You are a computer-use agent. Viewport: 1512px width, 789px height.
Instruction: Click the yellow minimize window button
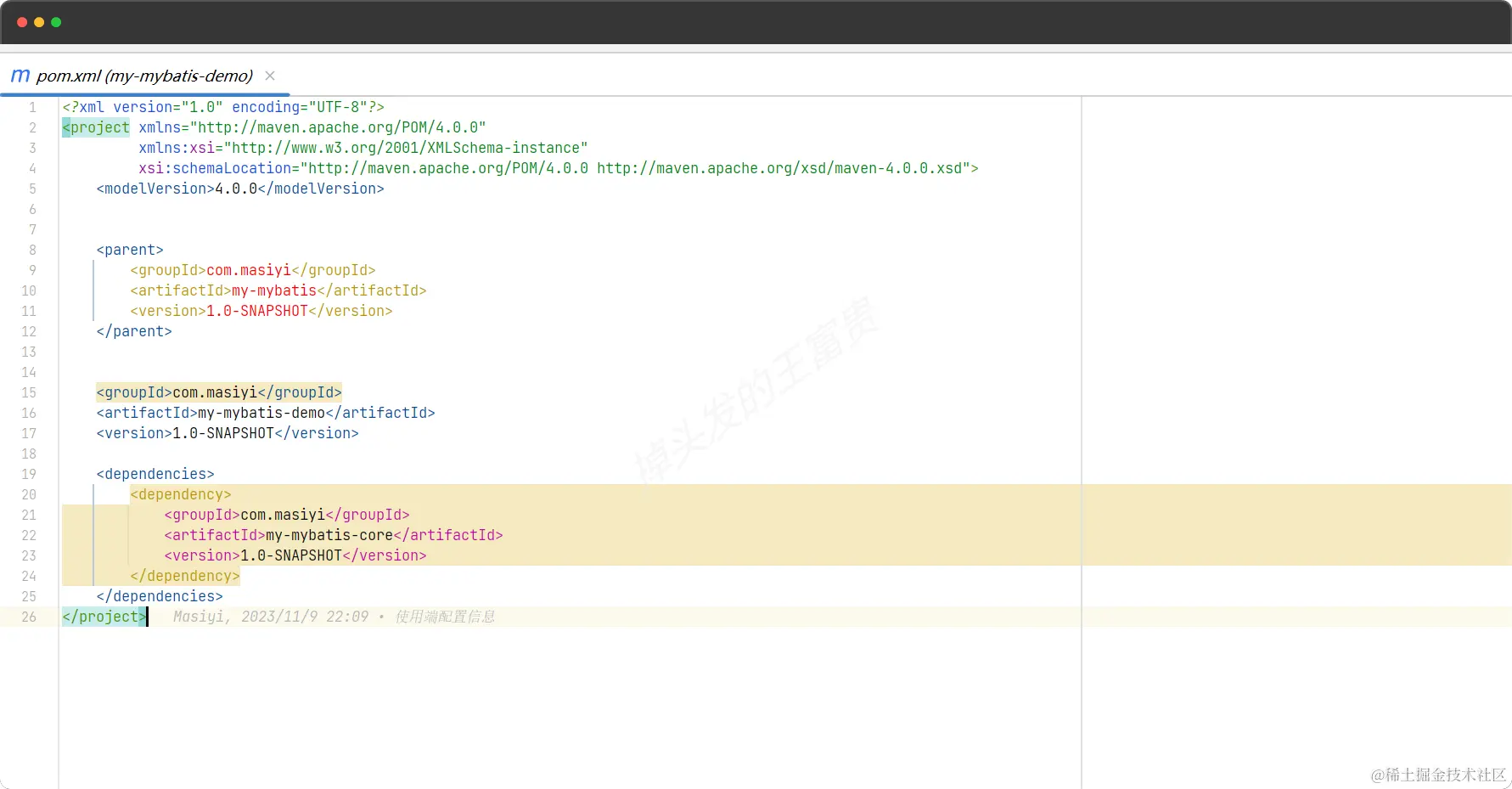coord(39,22)
